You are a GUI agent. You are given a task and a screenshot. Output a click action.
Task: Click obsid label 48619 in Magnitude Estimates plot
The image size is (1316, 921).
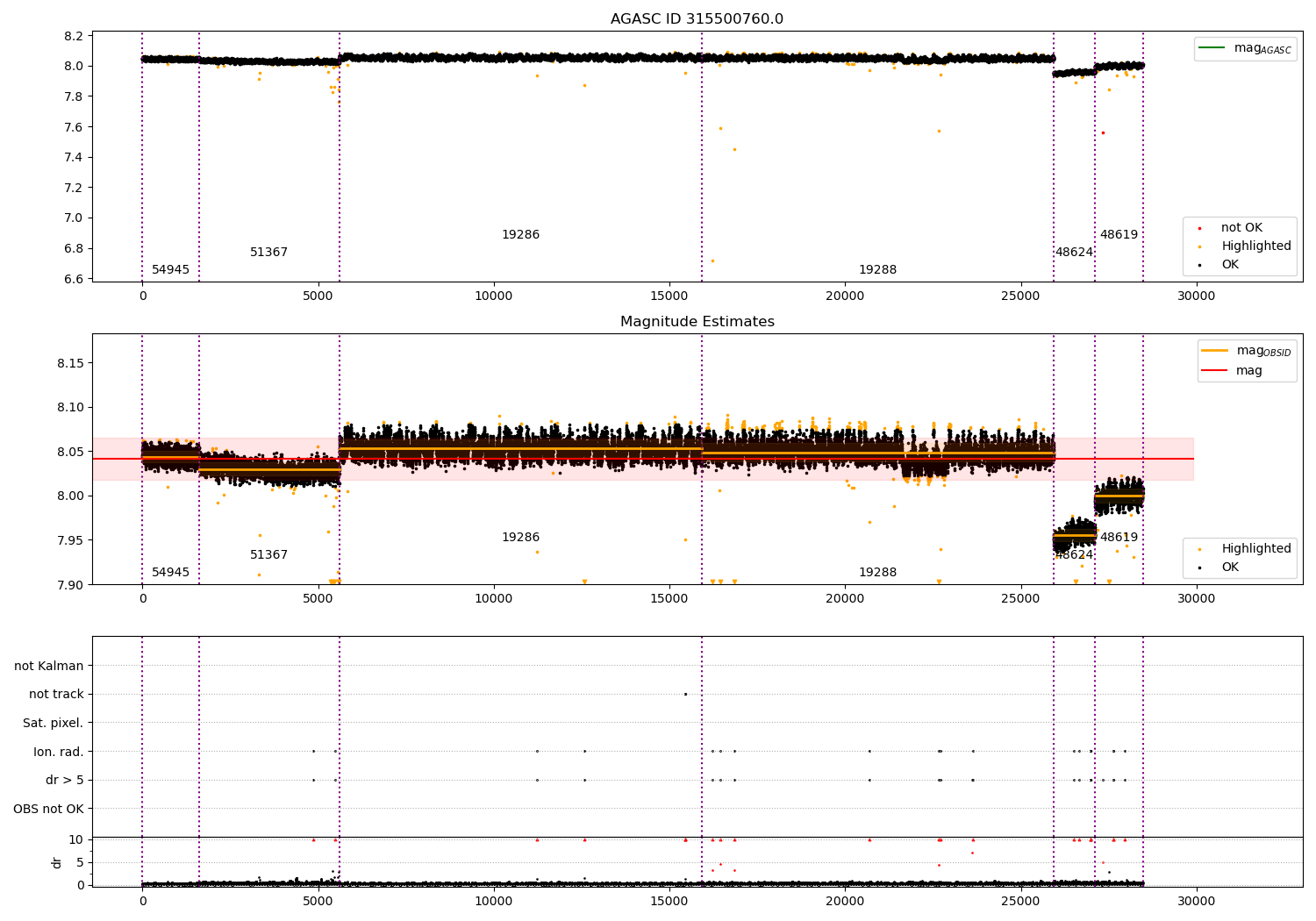pos(1119,538)
